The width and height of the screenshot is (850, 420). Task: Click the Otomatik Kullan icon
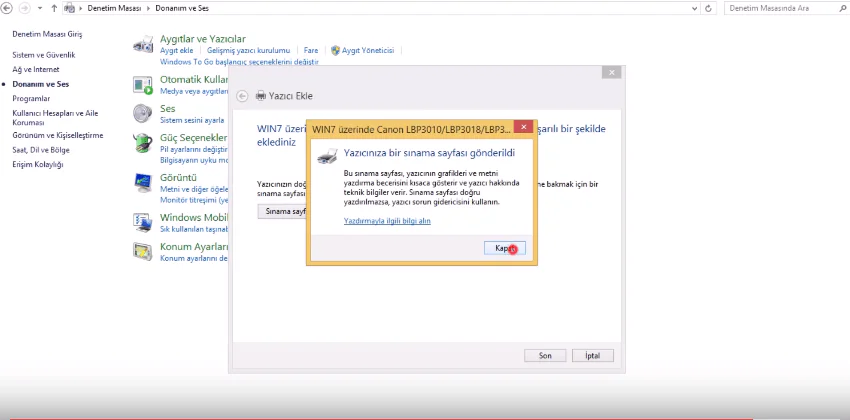[143, 85]
